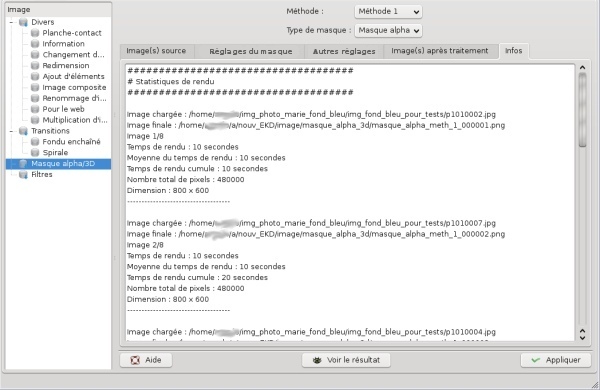
Task: Click the Masque alpha/3D folder icon
Action: point(23,163)
